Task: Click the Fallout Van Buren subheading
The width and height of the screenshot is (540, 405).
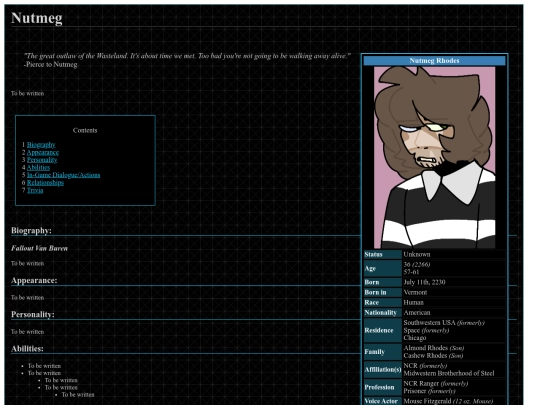Action: pyautogui.click(x=39, y=248)
